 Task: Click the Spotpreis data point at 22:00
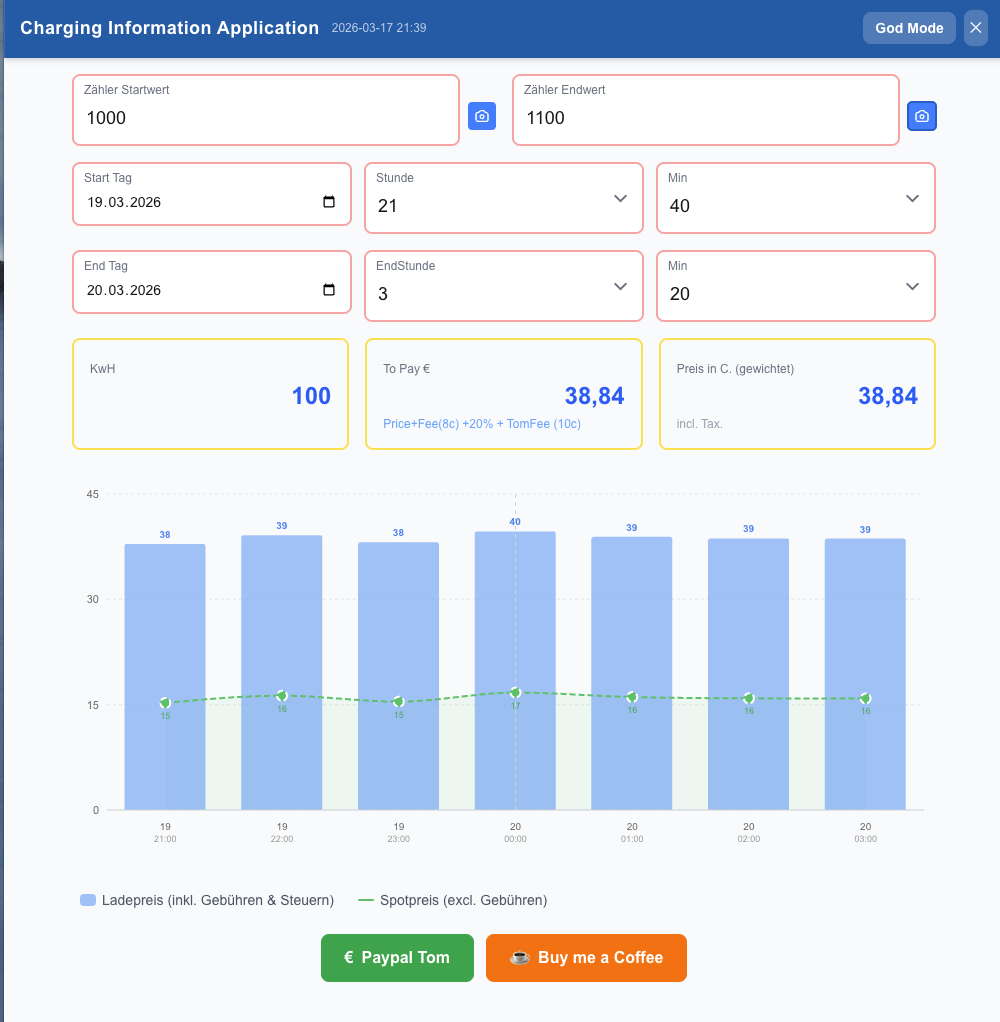(x=282, y=696)
